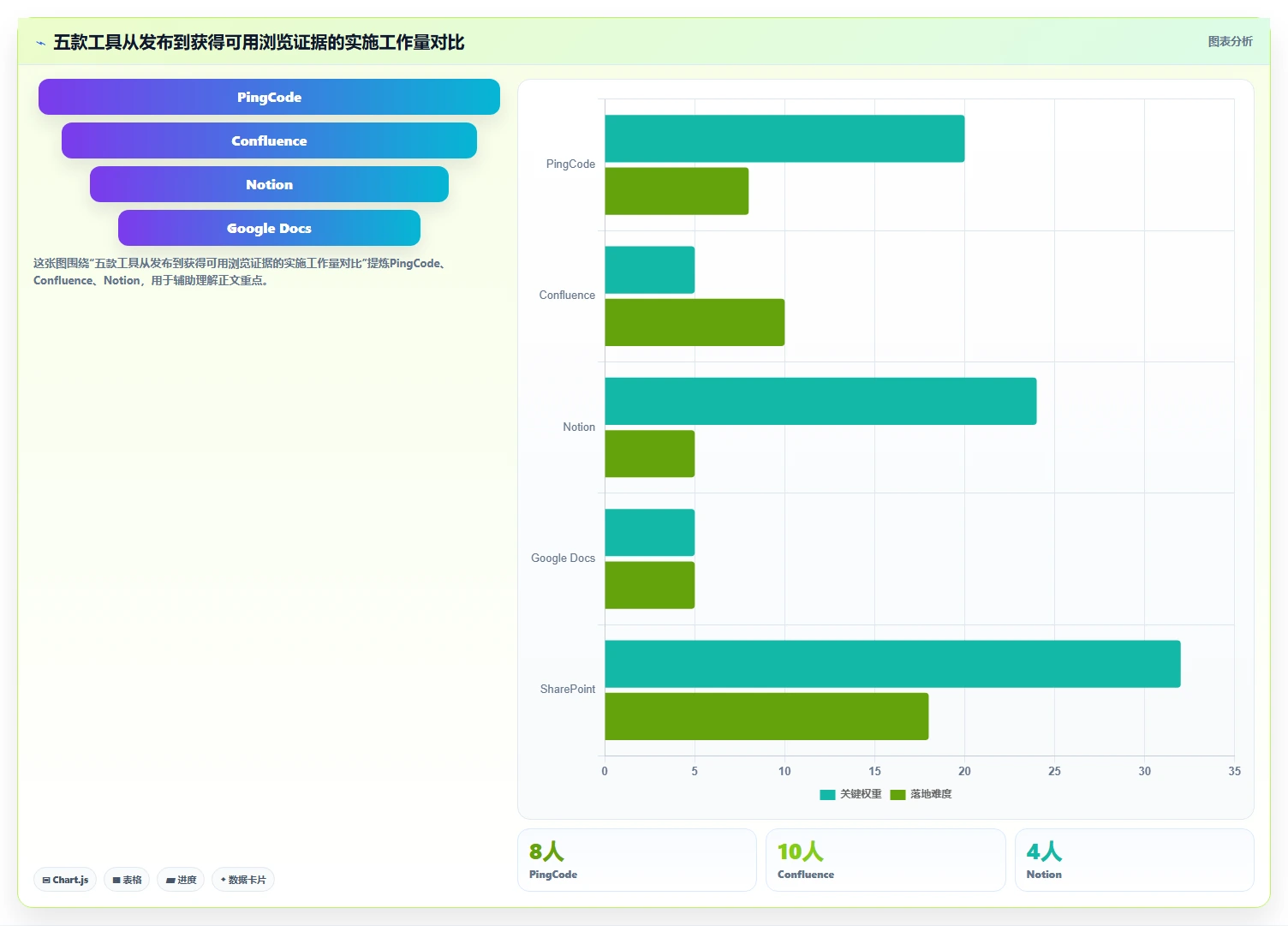This screenshot has height=926, width=1288.
Task: Click the green Confluence bar in chart
Action: click(695, 322)
